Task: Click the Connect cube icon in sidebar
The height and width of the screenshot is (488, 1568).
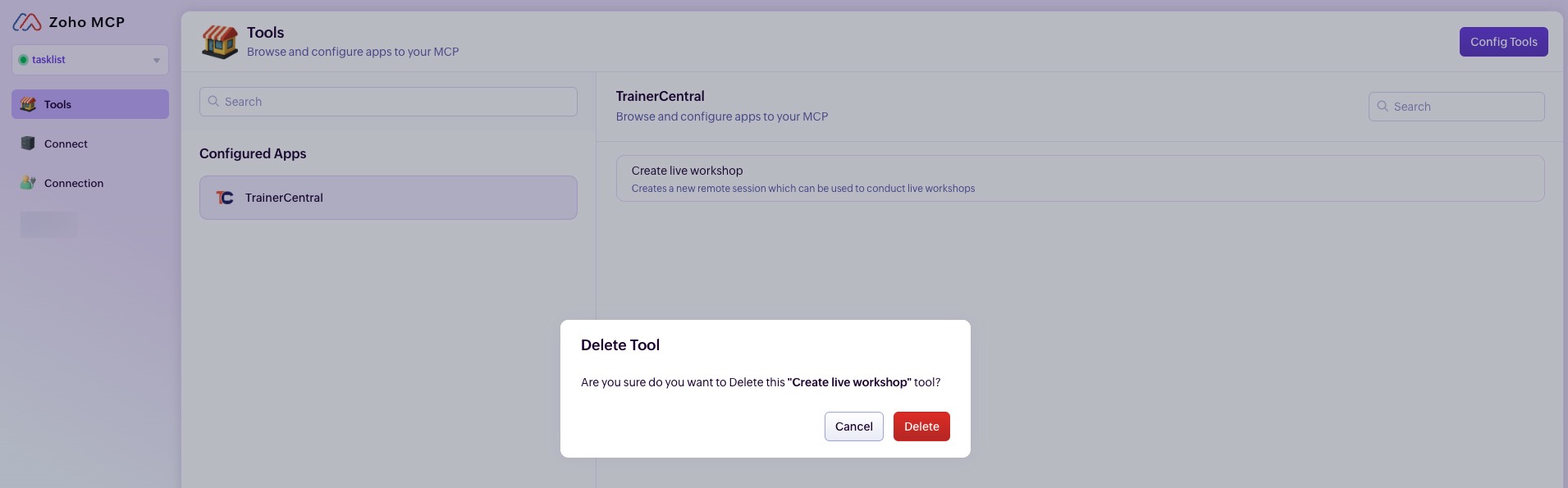Action: [x=28, y=144]
